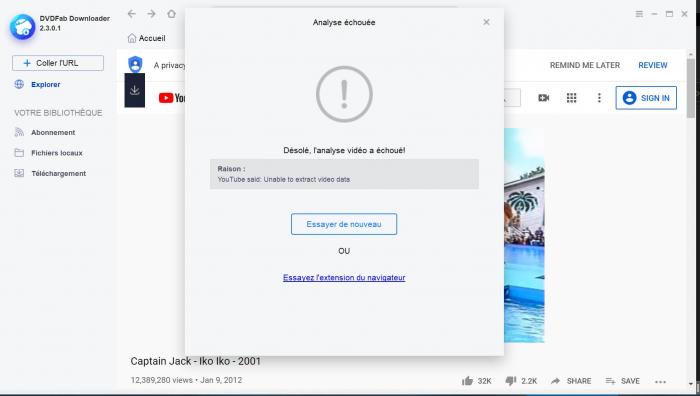The width and height of the screenshot is (700, 396).
Task: Click the globe icon beside Explorer
Action: point(19,84)
